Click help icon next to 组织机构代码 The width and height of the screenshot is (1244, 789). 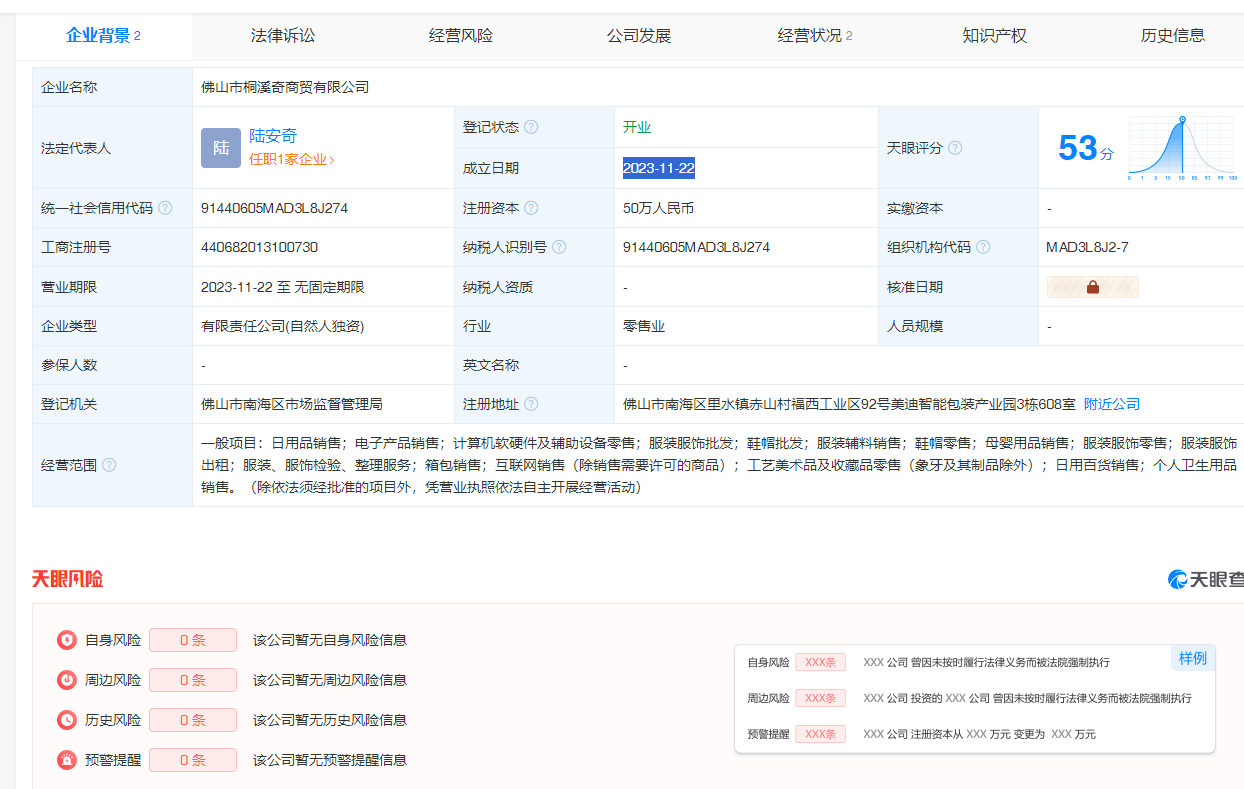pos(983,247)
